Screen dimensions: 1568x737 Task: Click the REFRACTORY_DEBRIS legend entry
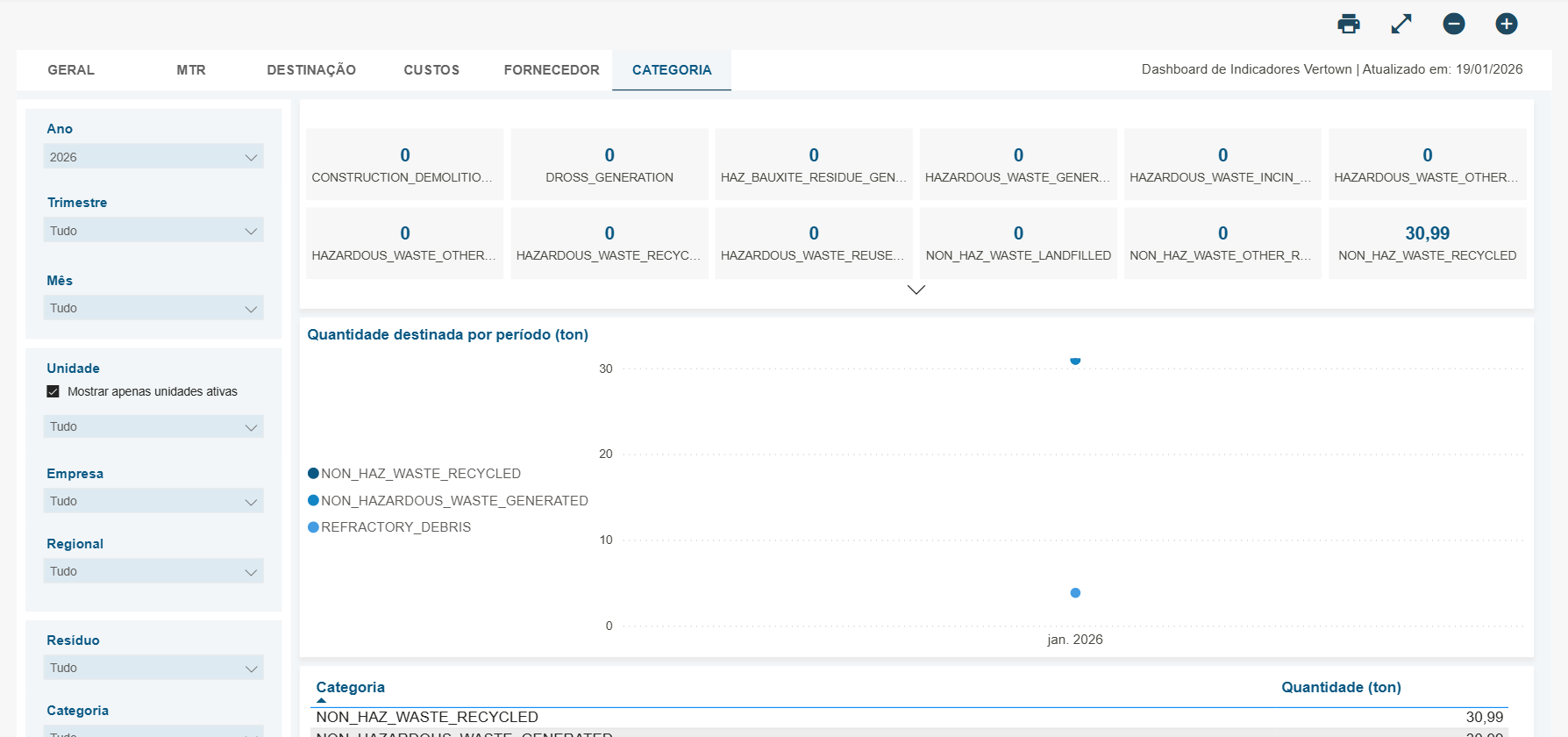[x=389, y=527]
